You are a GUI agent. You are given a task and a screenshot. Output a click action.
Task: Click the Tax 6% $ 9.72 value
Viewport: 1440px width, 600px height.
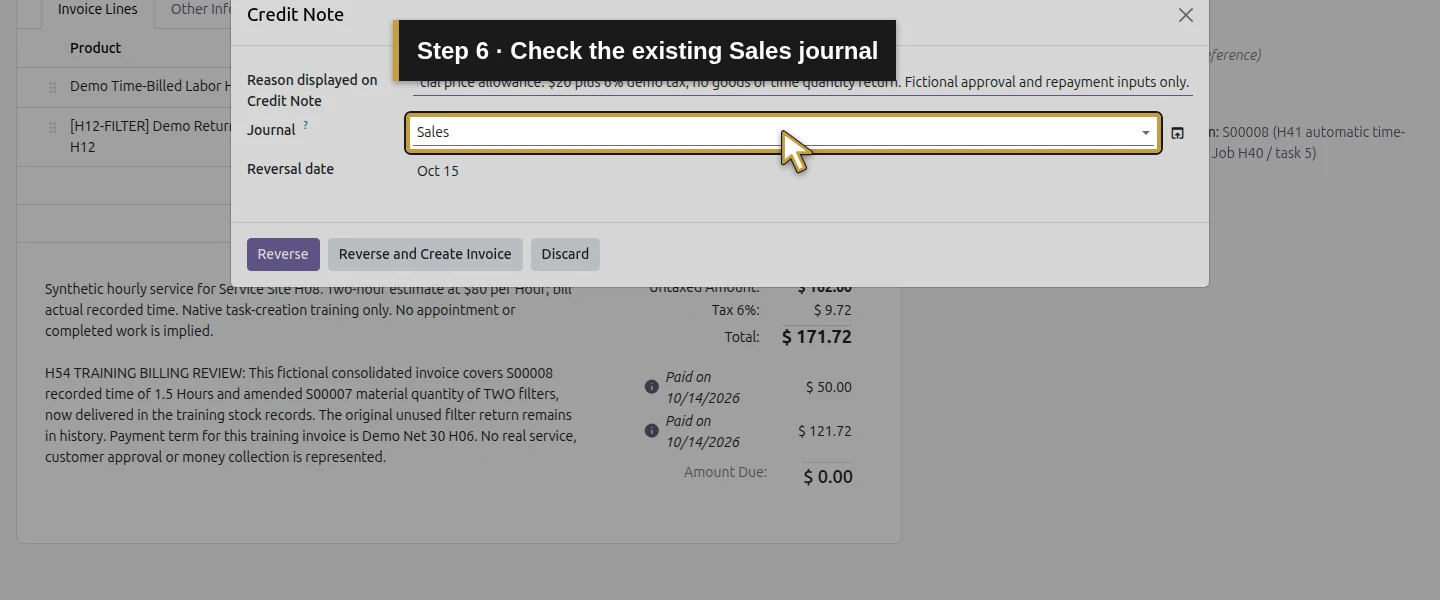tap(833, 310)
